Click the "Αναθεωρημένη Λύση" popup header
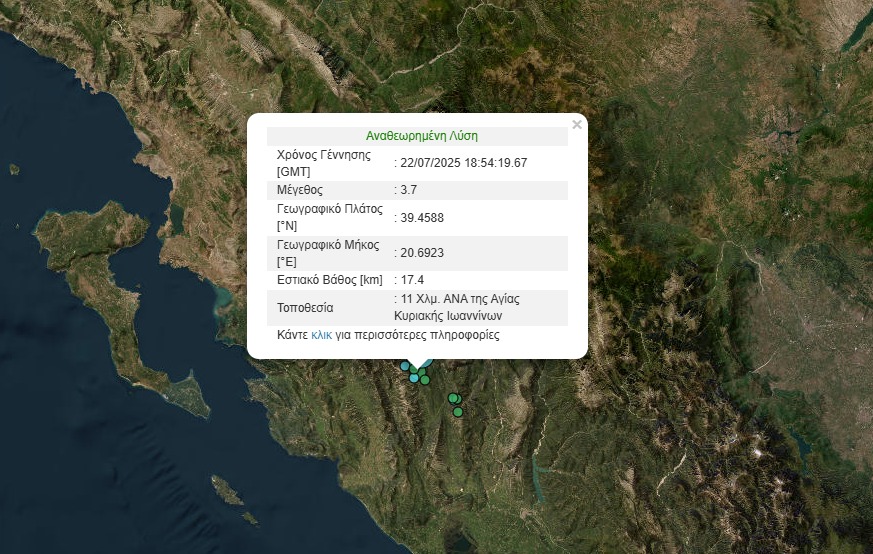Screen dimensions: 873x554 422,136
